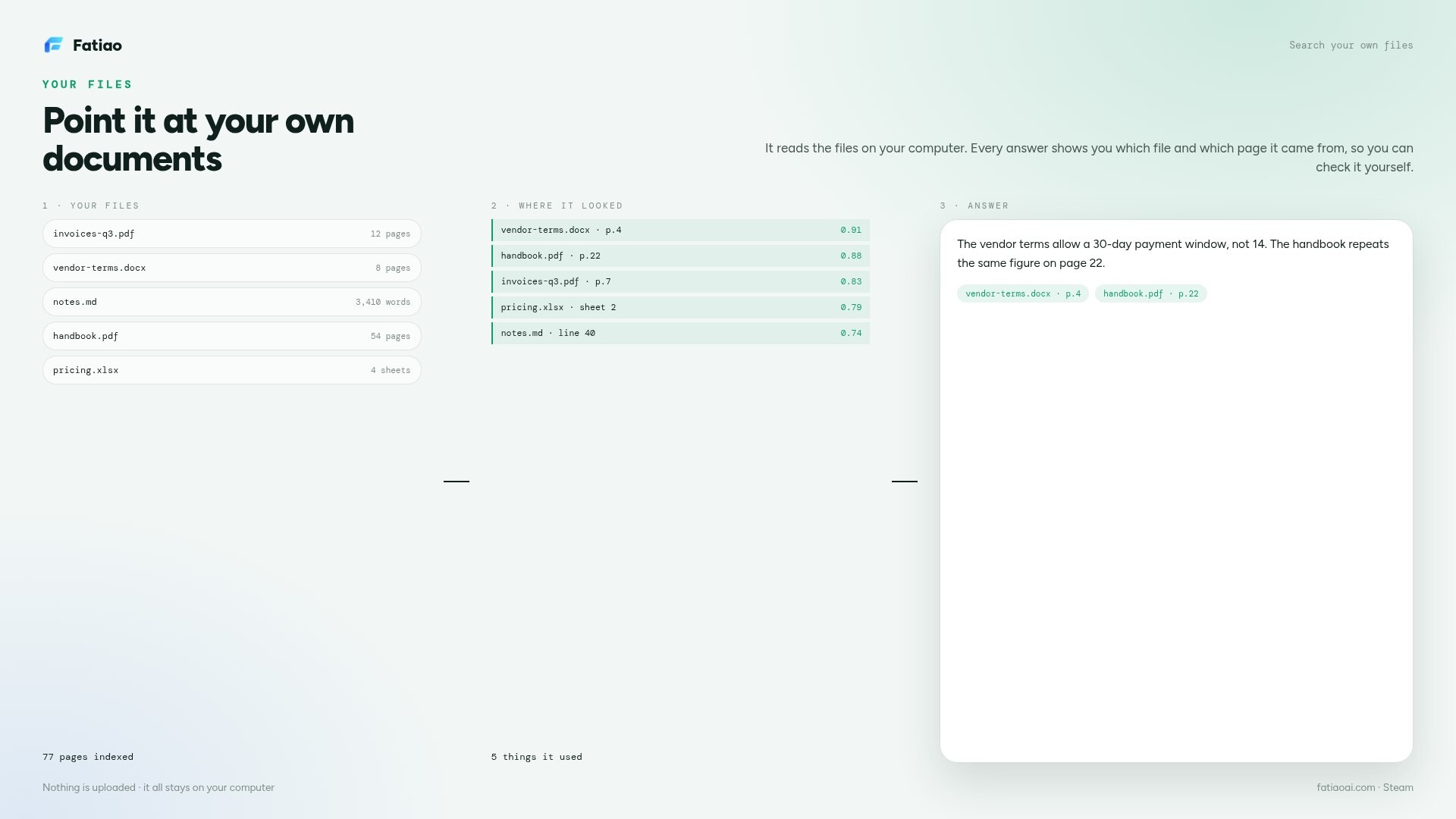Image resolution: width=1456 pixels, height=819 pixels.
Task: Select the pricing.xlsx file row
Action: [x=232, y=370]
